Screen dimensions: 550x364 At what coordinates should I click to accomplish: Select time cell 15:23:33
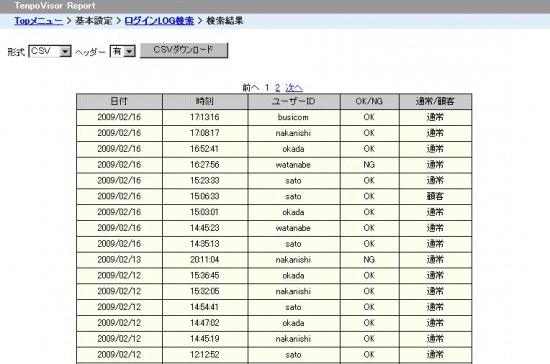[x=205, y=181]
